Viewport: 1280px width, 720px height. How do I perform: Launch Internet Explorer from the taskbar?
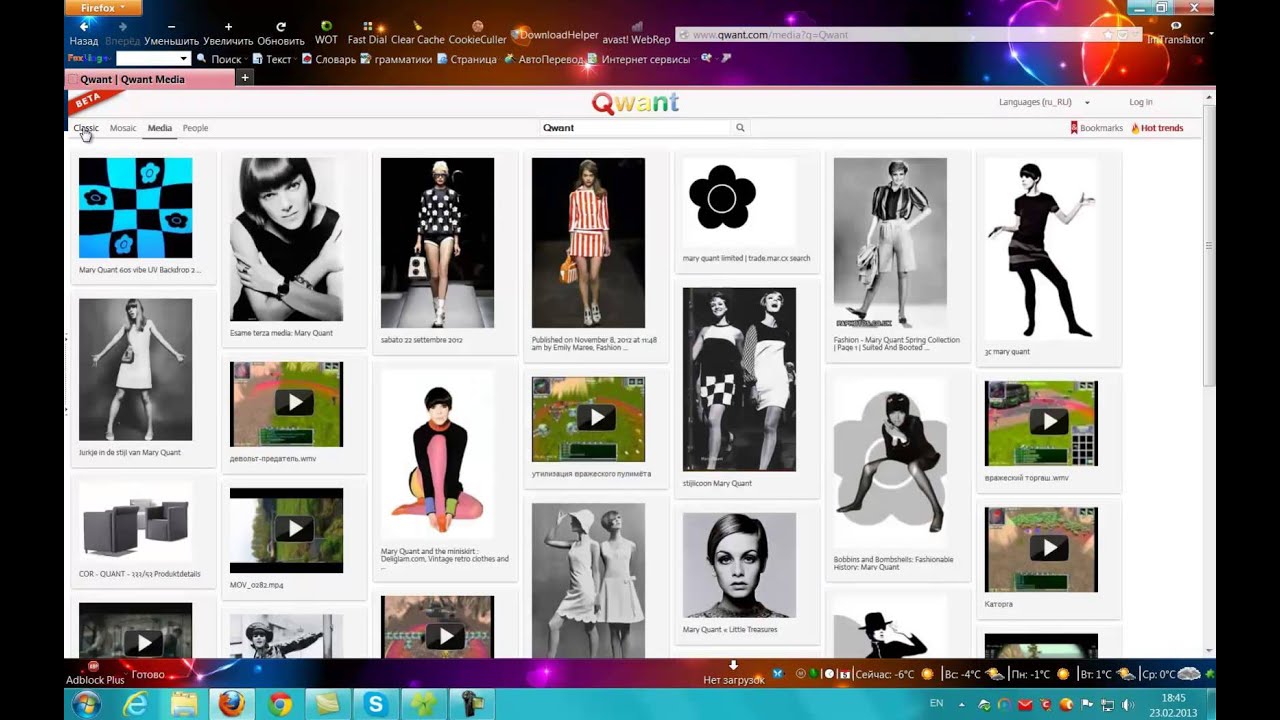(134, 704)
